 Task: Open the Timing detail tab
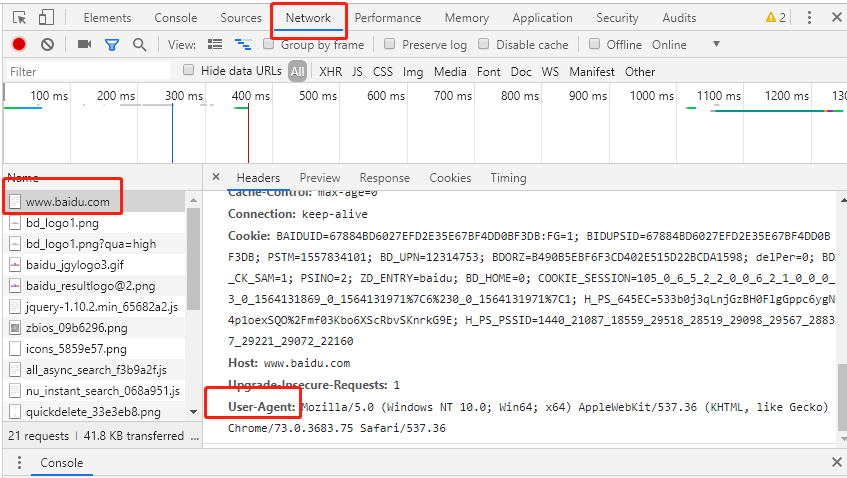tap(508, 178)
